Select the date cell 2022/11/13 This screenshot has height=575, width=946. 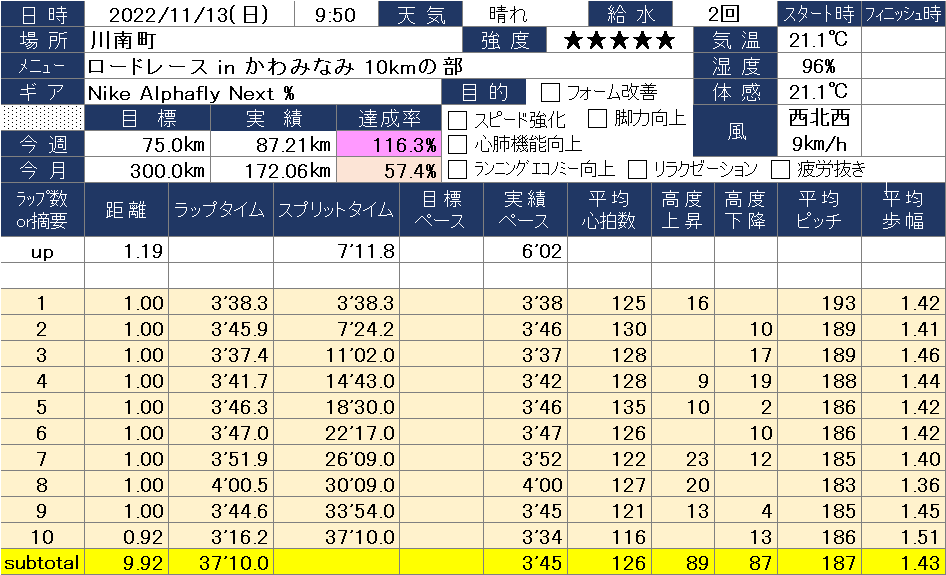(189, 15)
